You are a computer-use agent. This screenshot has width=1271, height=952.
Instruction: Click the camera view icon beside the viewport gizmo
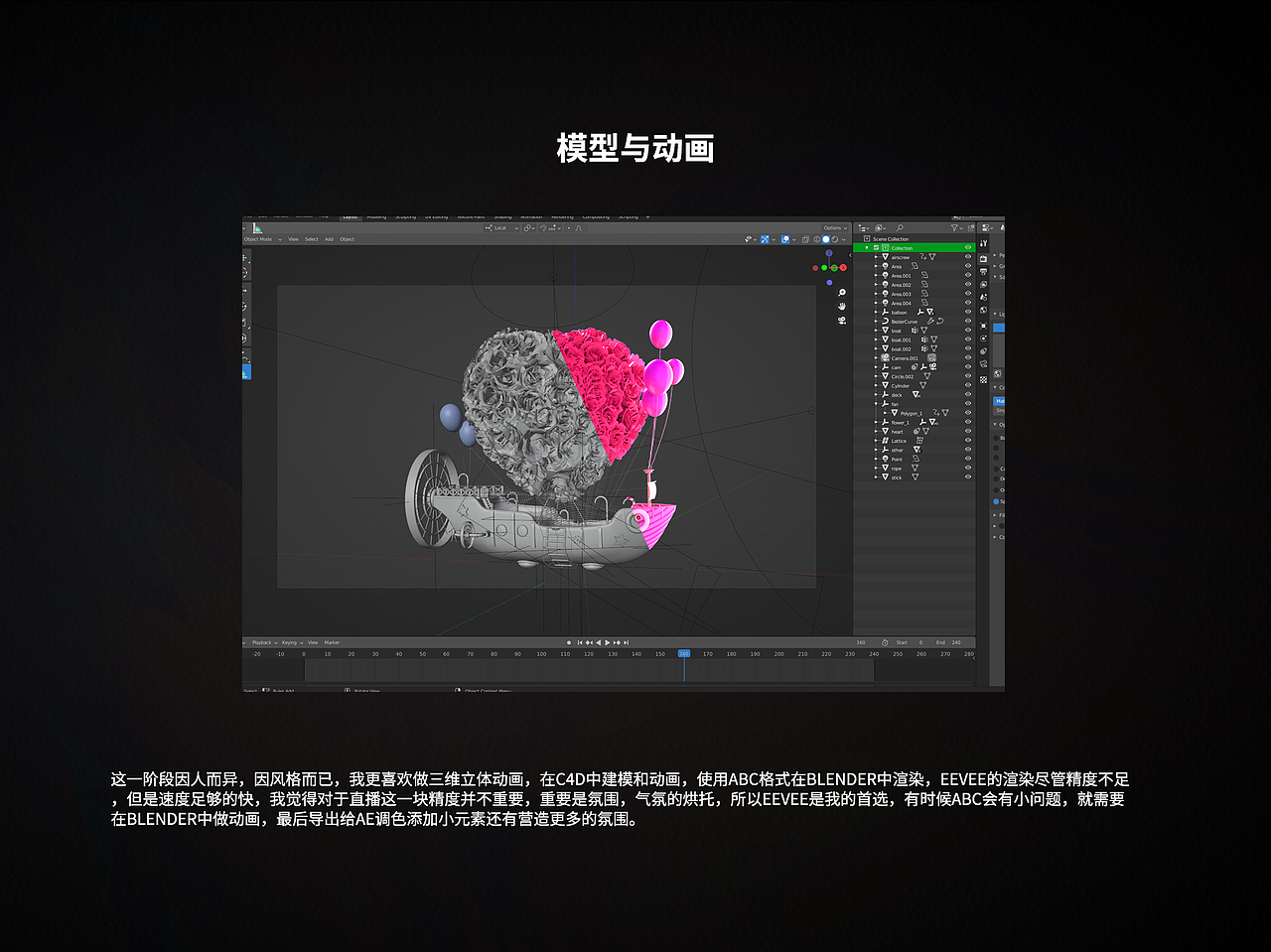click(x=842, y=320)
